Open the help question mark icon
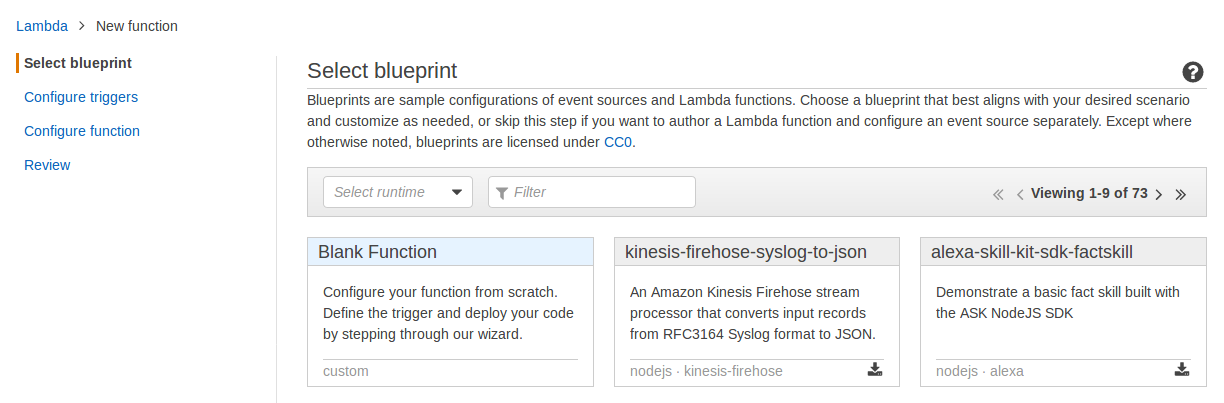The height and width of the screenshot is (403, 1224). point(1192,72)
